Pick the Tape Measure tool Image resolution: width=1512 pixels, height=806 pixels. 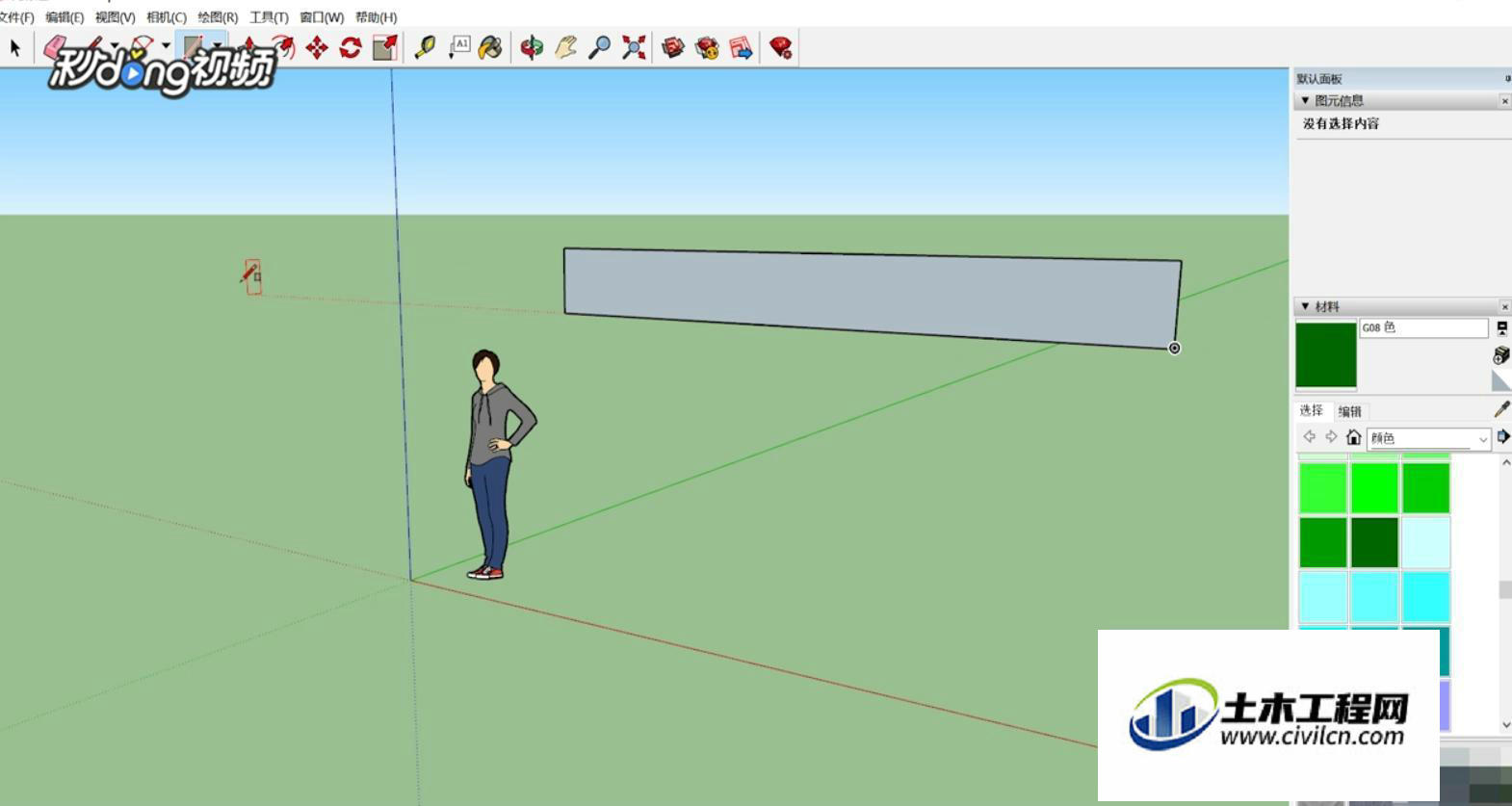[425, 47]
